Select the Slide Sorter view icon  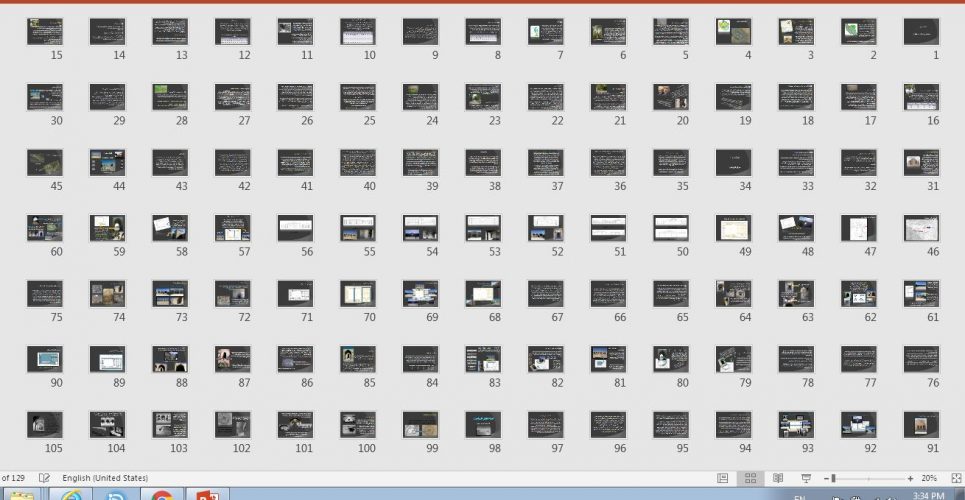click(750, 478)
